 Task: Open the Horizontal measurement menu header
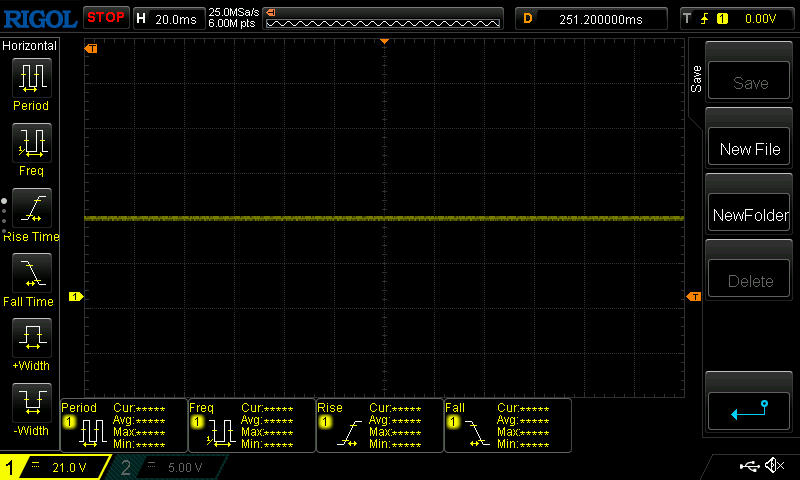tap(30, 46)
